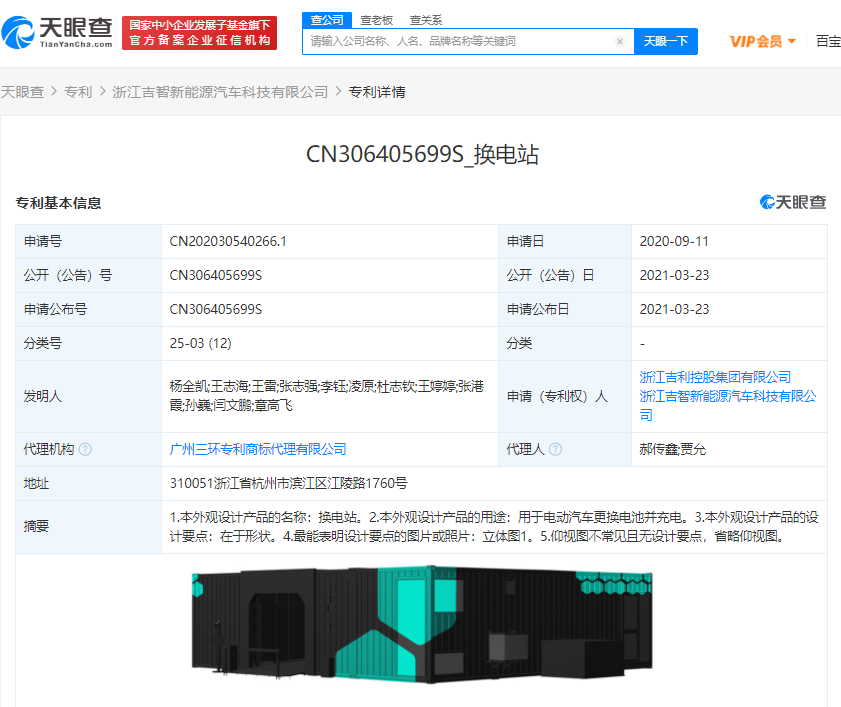The height and width of the screenshot is (707, 841).
Task: Click the 百宝 menu item at top right
Action: click(828, 41)
